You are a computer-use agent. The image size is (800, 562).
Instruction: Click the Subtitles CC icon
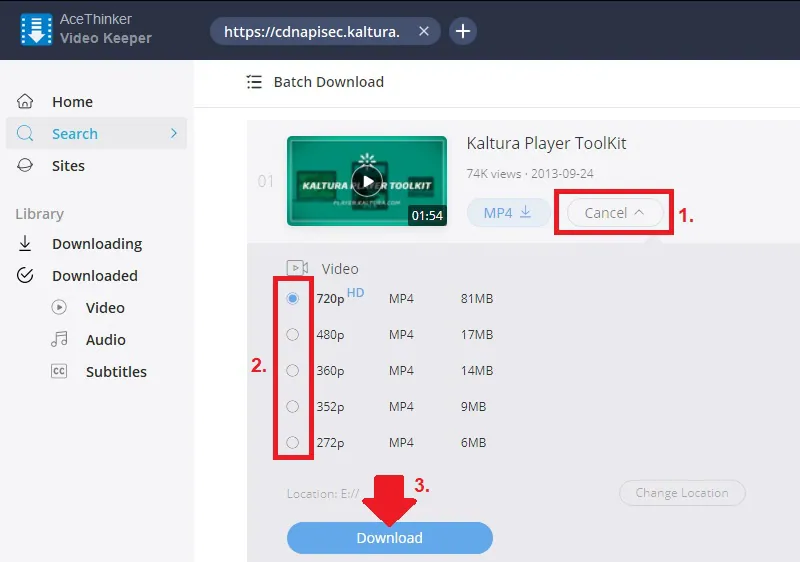(x=59, y=371)
